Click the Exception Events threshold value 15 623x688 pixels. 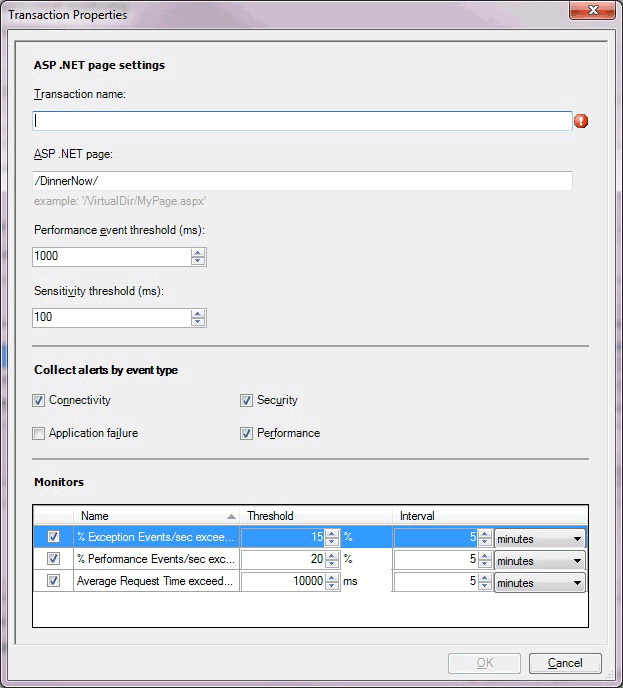(x=283, y=537)
